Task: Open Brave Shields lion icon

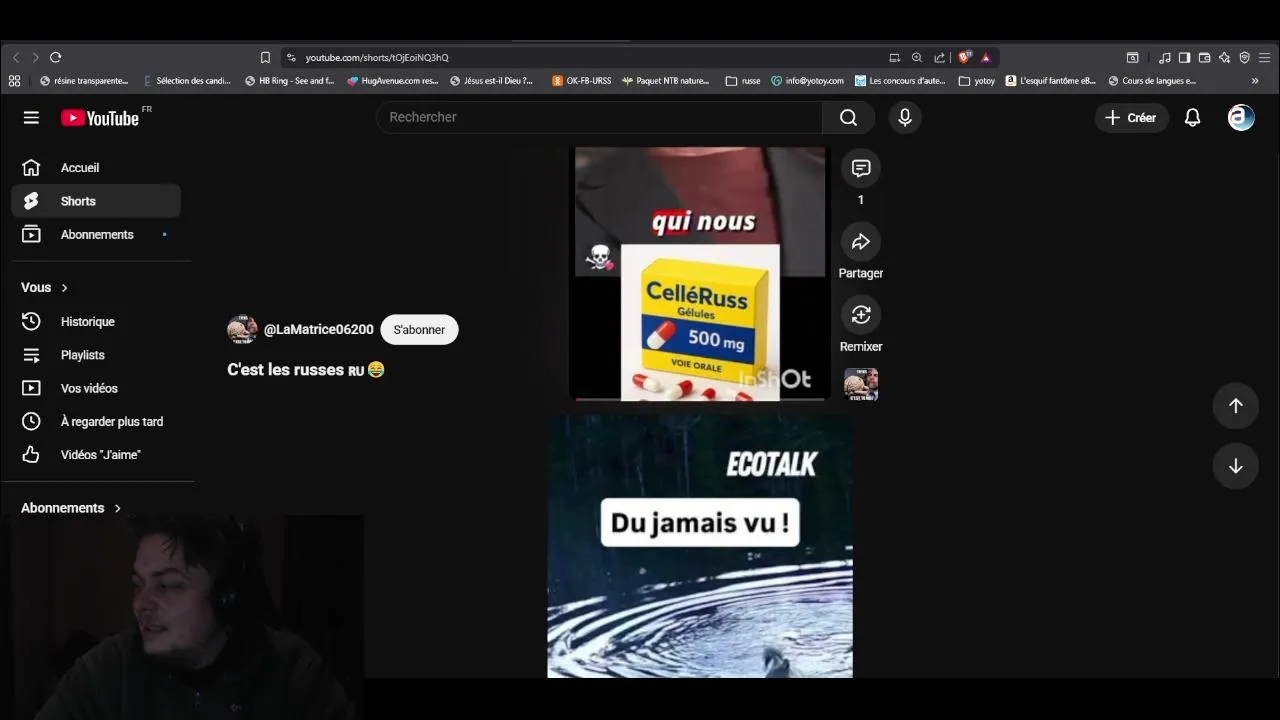Action: click(x=964, y=58)
